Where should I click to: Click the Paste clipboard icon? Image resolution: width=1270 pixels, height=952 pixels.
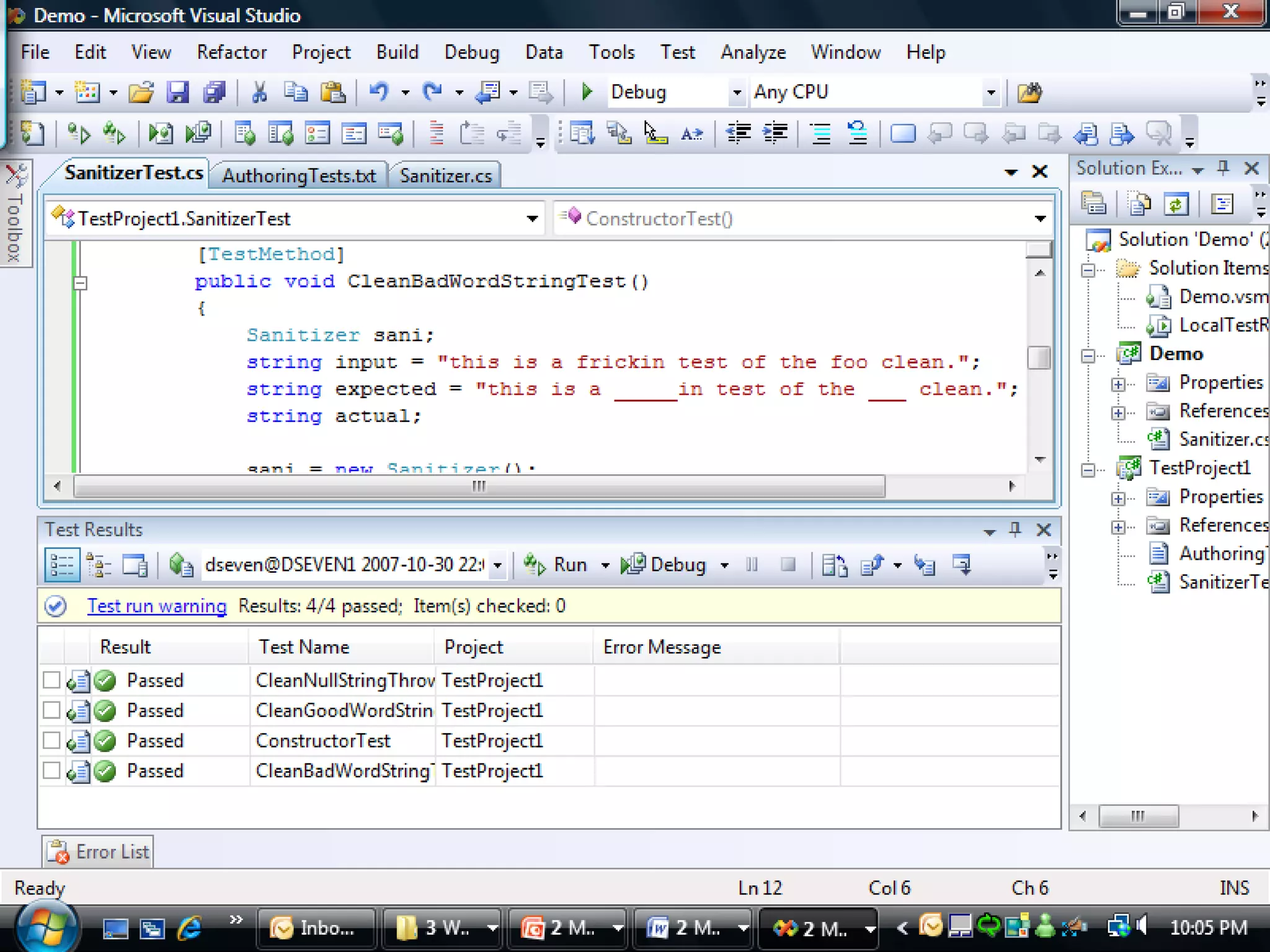pyautogui.click(x=333, y=92)
